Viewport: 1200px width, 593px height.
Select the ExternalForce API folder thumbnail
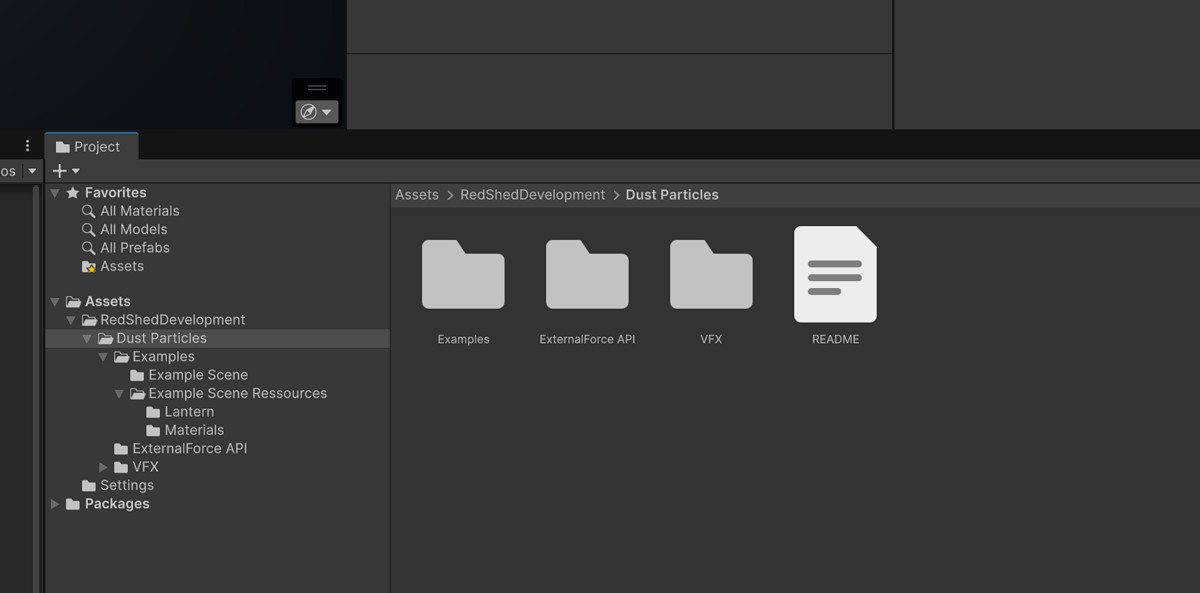(x=587, y=274)
